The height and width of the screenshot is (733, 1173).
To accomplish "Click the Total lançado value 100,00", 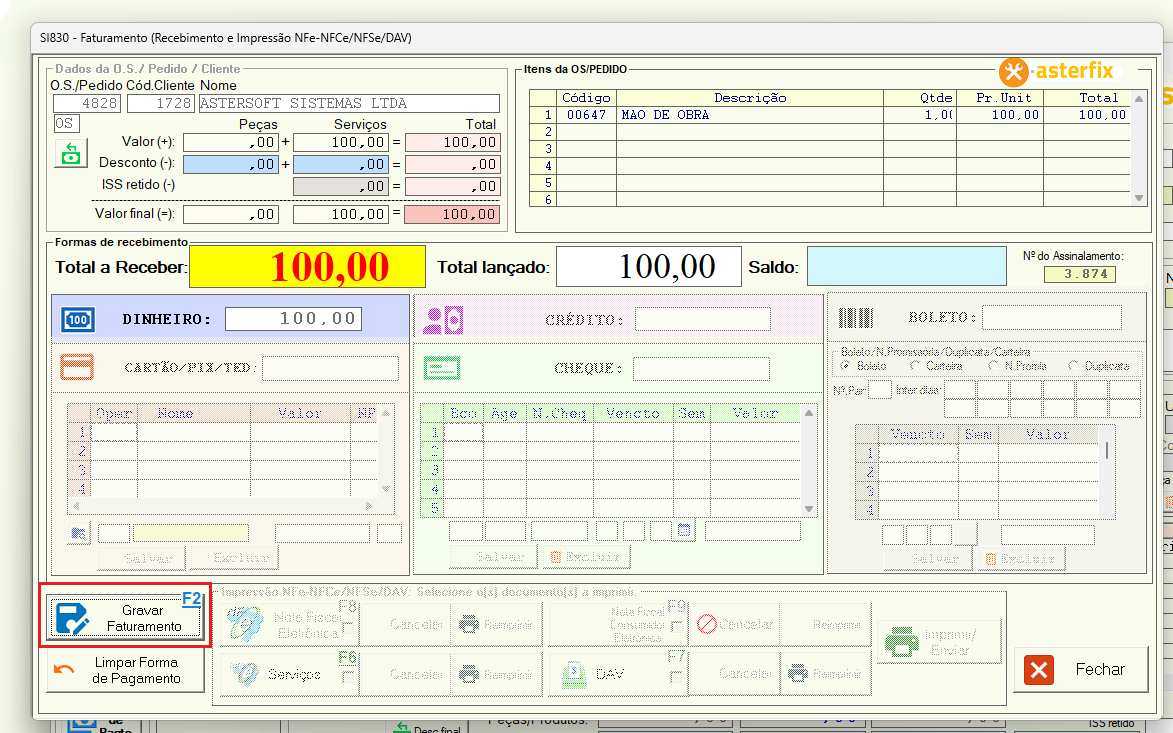I will (649, 266).
